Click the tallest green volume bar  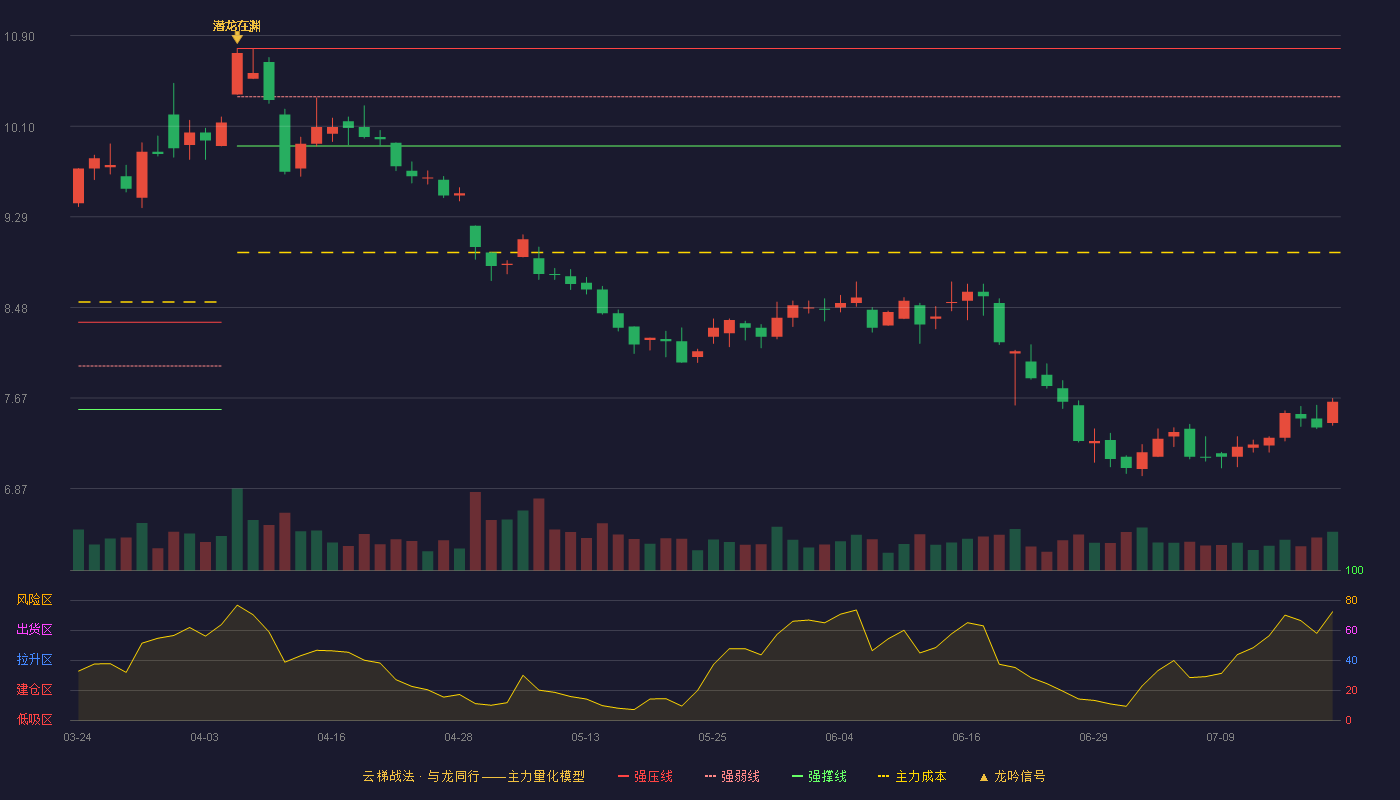click(237, 530)
